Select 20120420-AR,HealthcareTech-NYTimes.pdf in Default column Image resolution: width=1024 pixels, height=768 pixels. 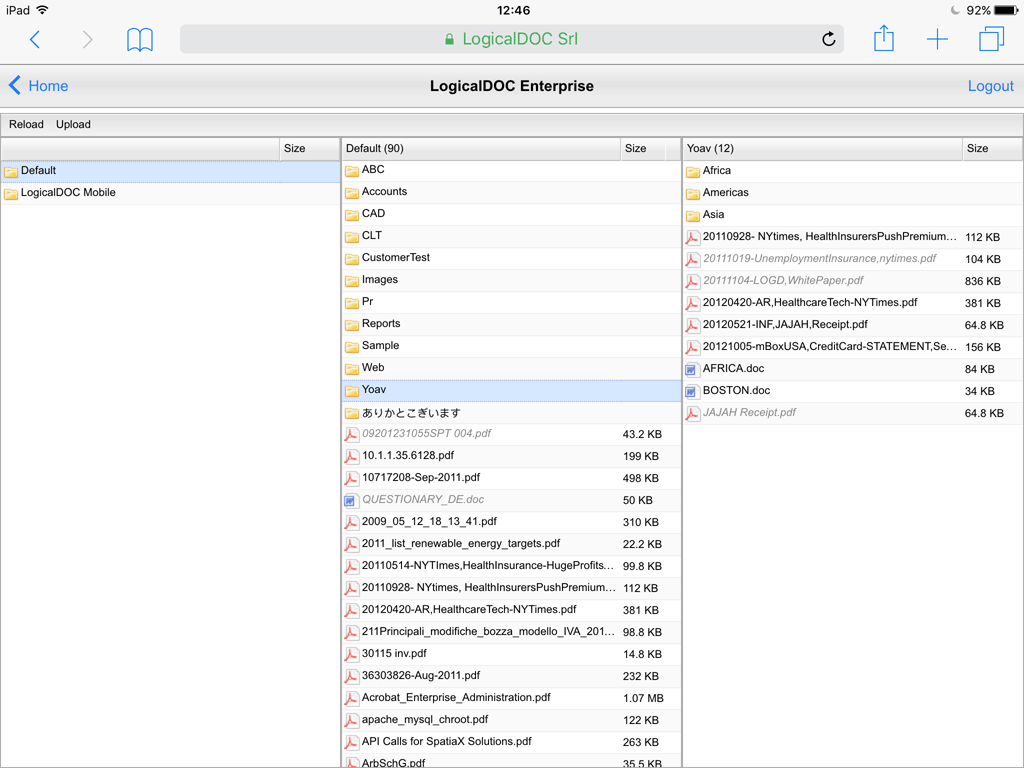coord(511,610)
